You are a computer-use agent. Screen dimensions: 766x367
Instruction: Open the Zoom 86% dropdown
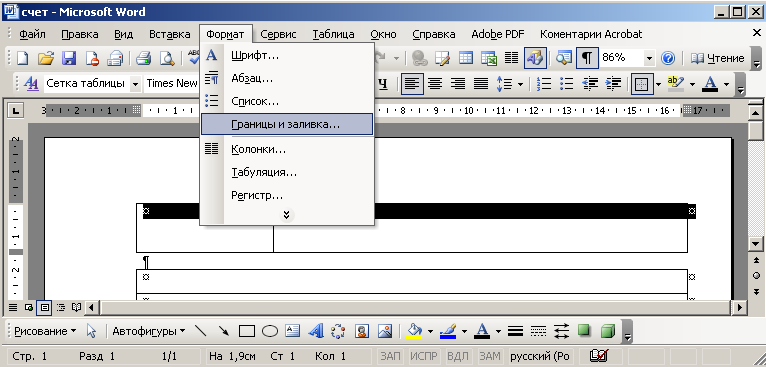(649, 58)
